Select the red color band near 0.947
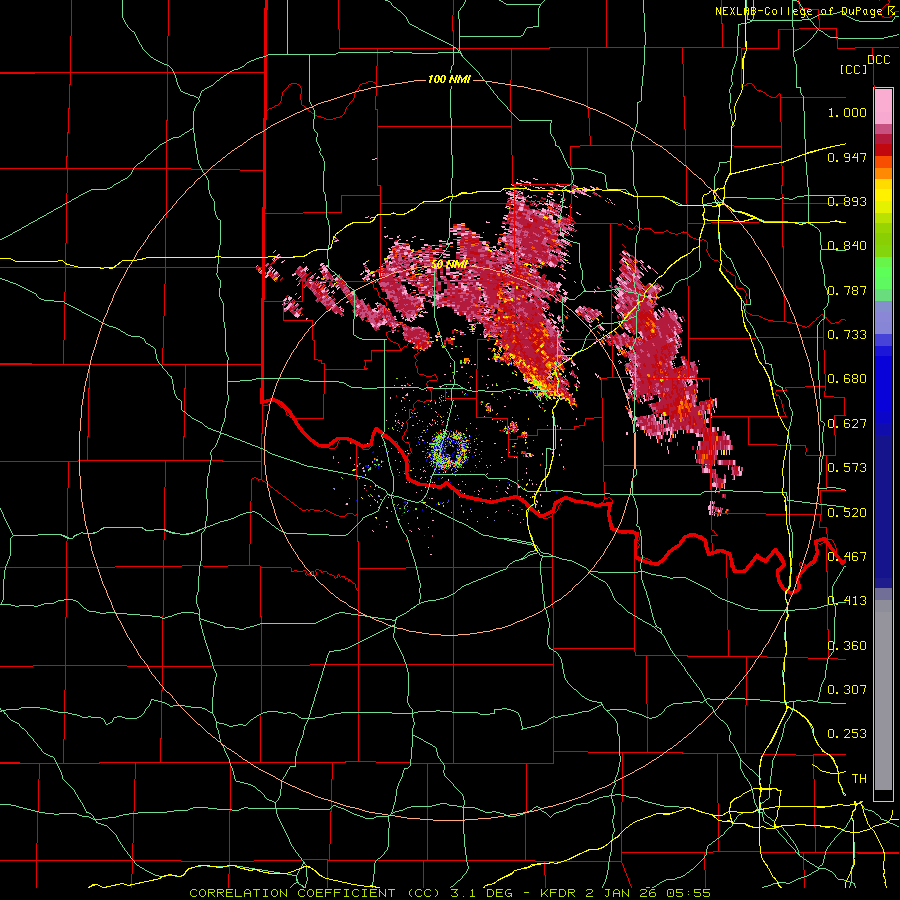This screenshot has width=900, height=900. [x=883, y=150]
